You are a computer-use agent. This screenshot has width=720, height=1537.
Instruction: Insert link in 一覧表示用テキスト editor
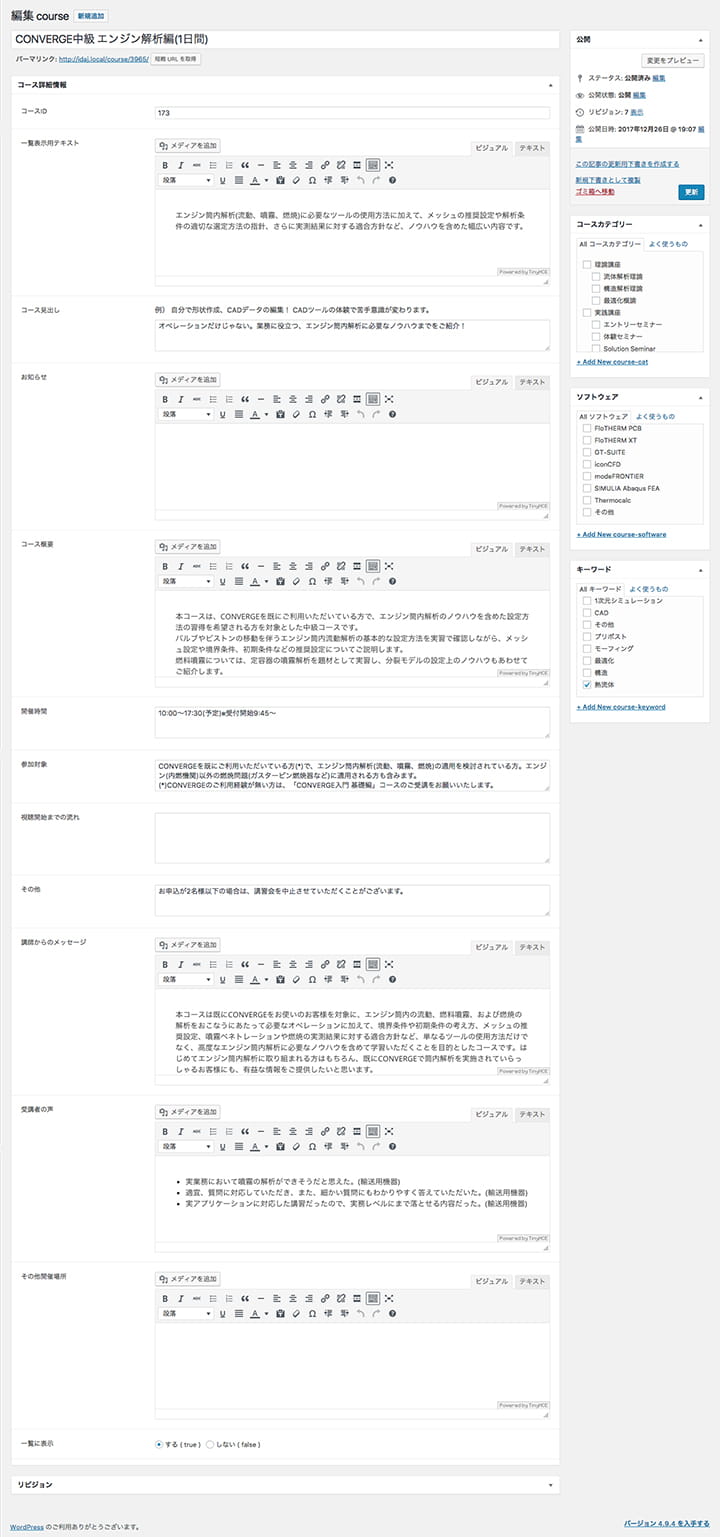click(325, 164)
